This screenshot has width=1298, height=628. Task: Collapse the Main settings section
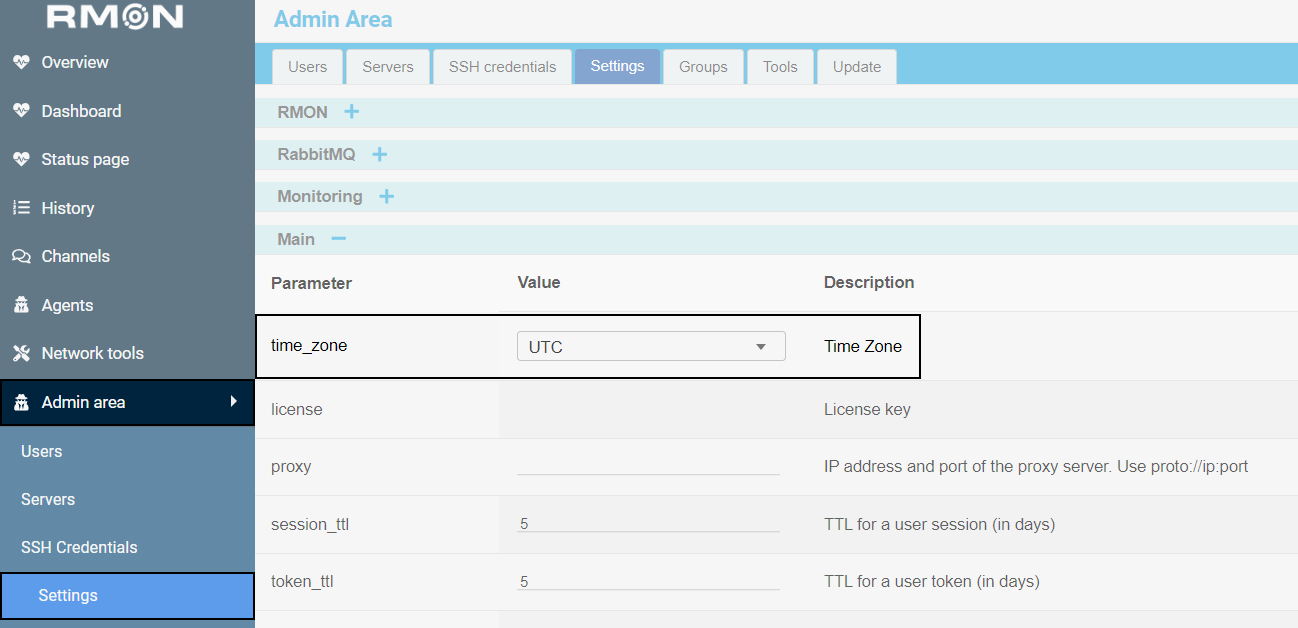coord(338,239)
